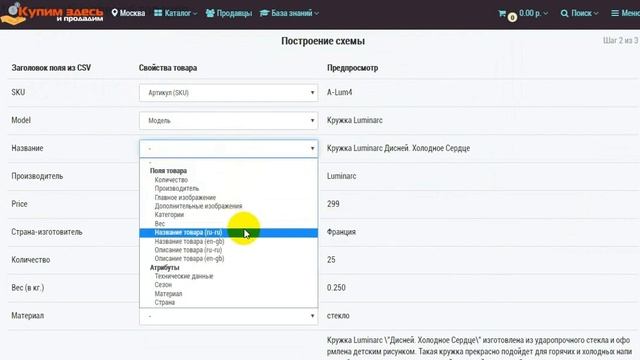Open the hamburger Меню
Screen dimensions: 640x360
point(625,13)
